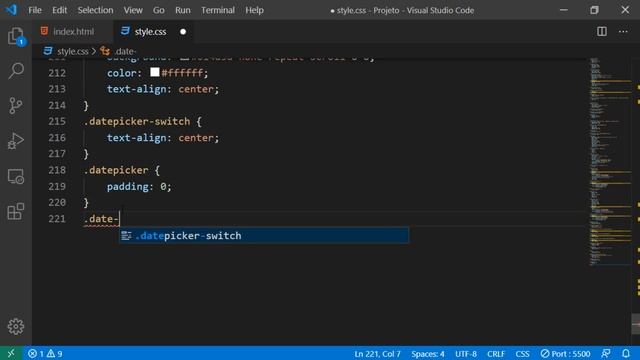The height and width of the screenshot is (360, 640).
Task: Click text-align property on line 216
Action: coord(136,138)
